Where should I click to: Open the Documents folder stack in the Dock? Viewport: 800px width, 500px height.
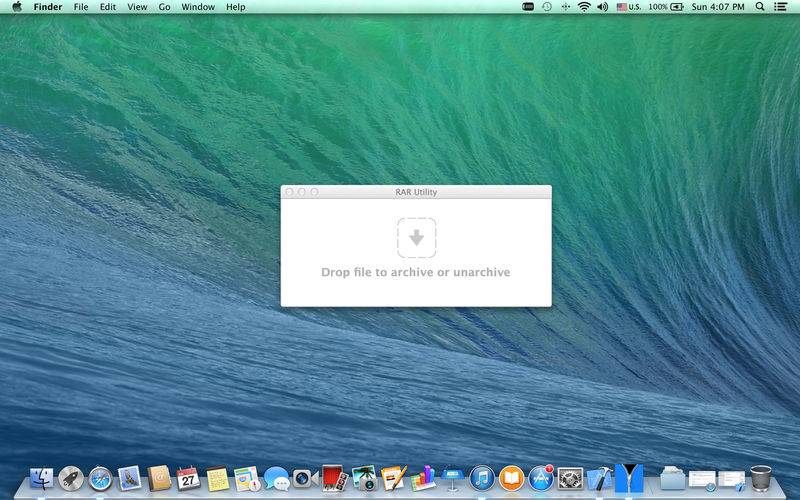673,479
